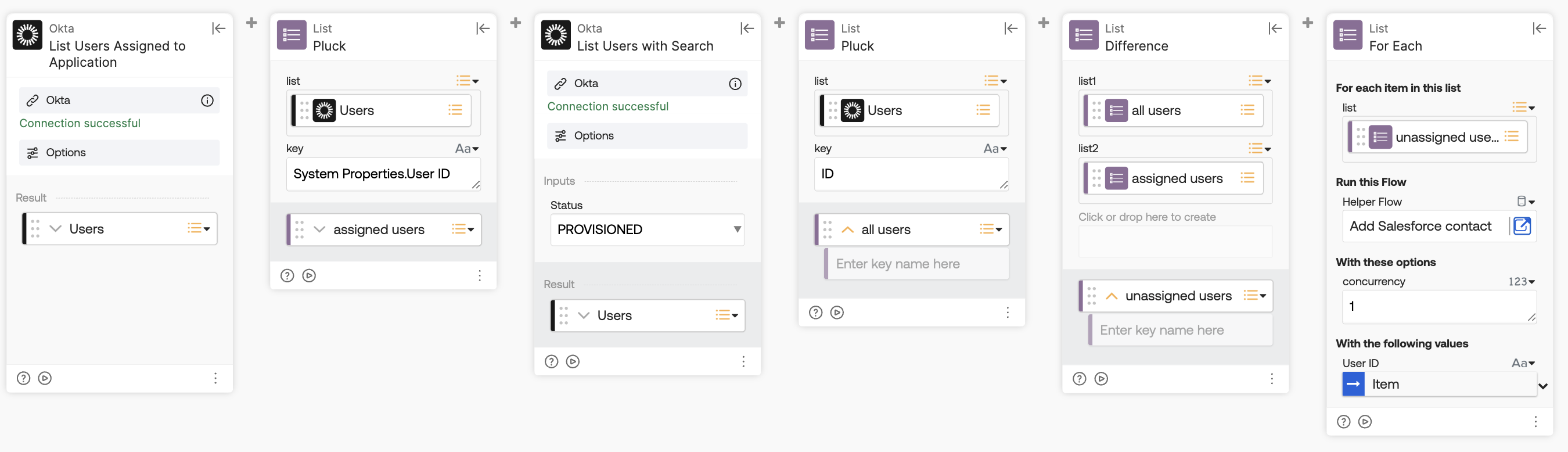The height and width of the screenshot is (452, 1568).
Task: Collapse the all users output field
Action: tap(847, 229)
